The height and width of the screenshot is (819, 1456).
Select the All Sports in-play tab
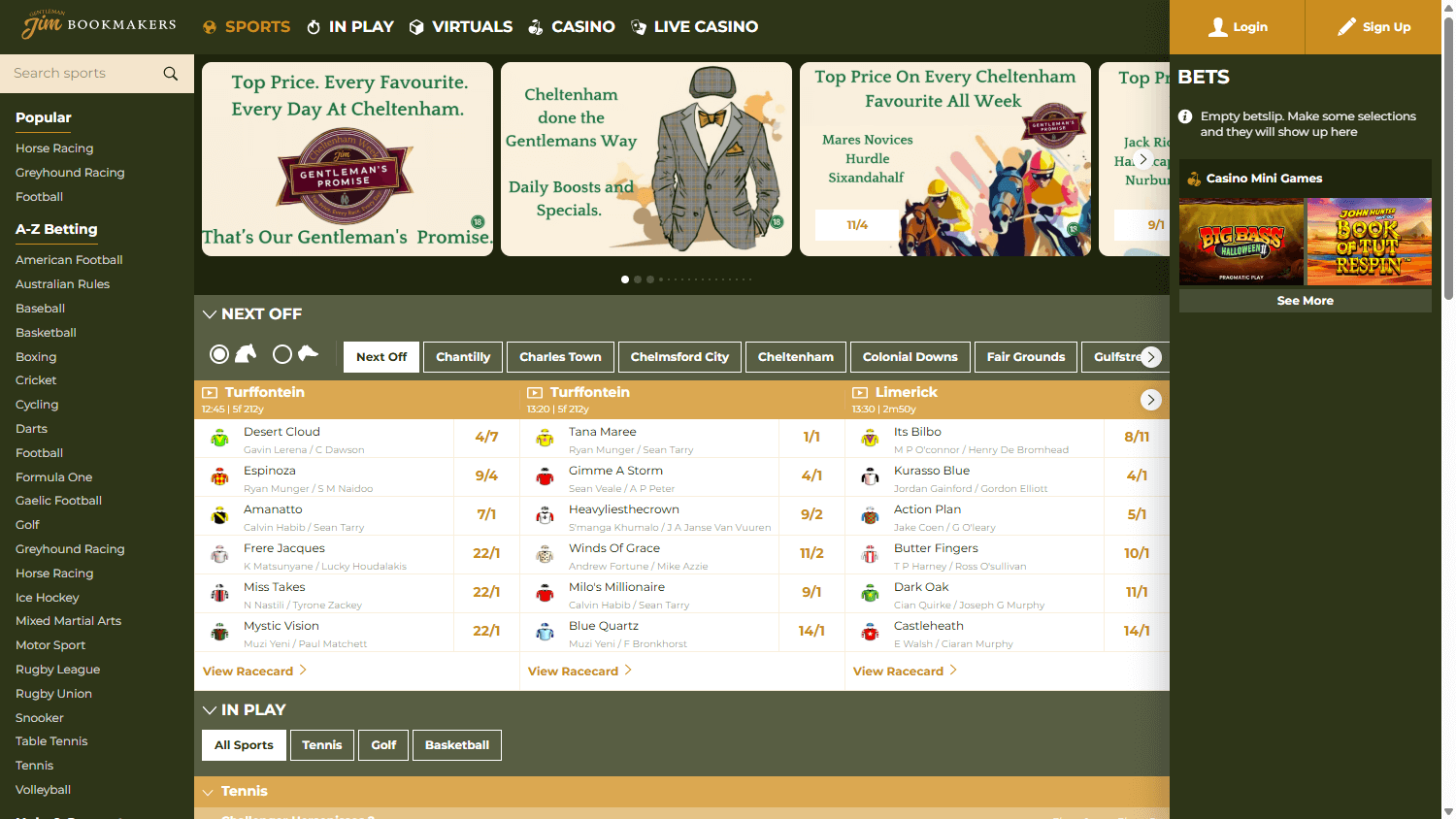[244, 745]
